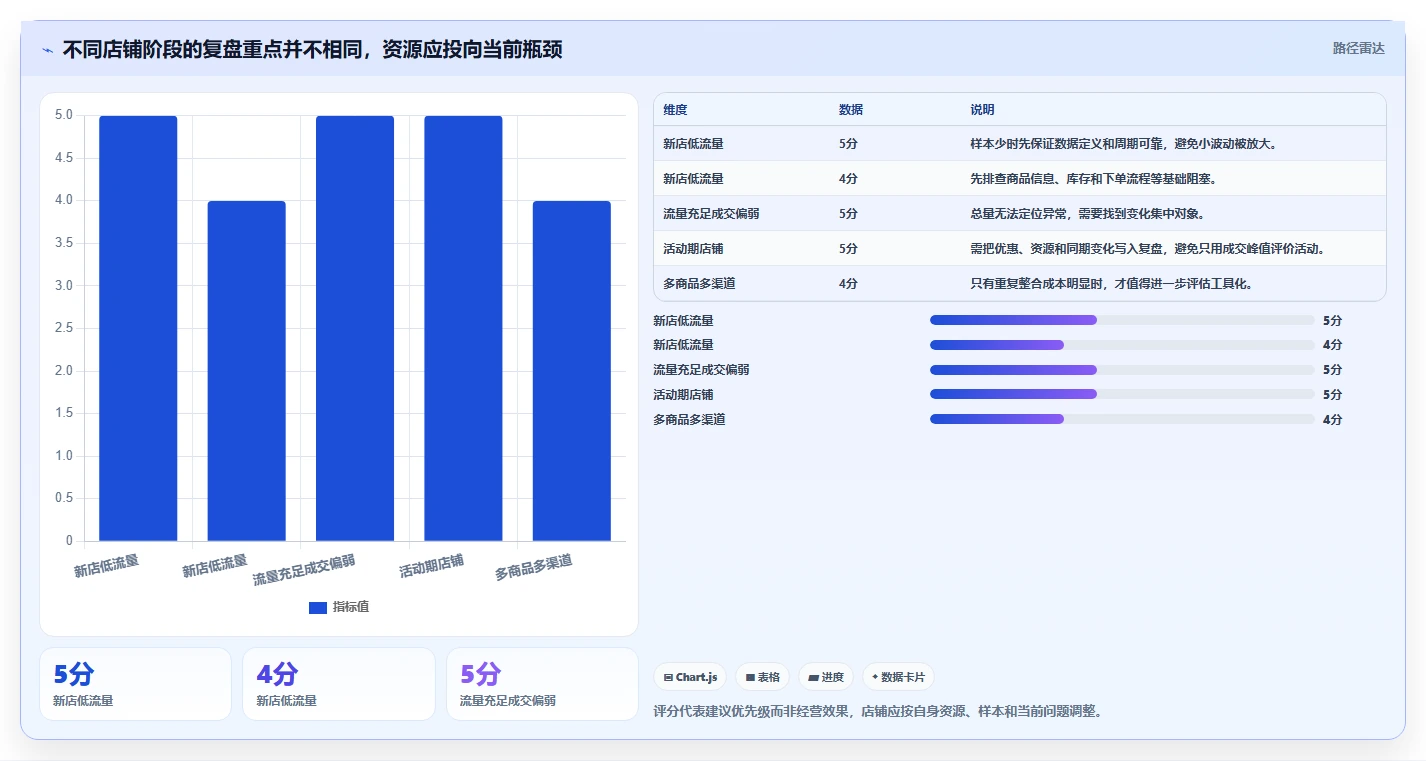This screenshot has width=1426, height=761.
Task: Select the cell starting 只有重复整合成本明显时
Action: click(1112, 284)
